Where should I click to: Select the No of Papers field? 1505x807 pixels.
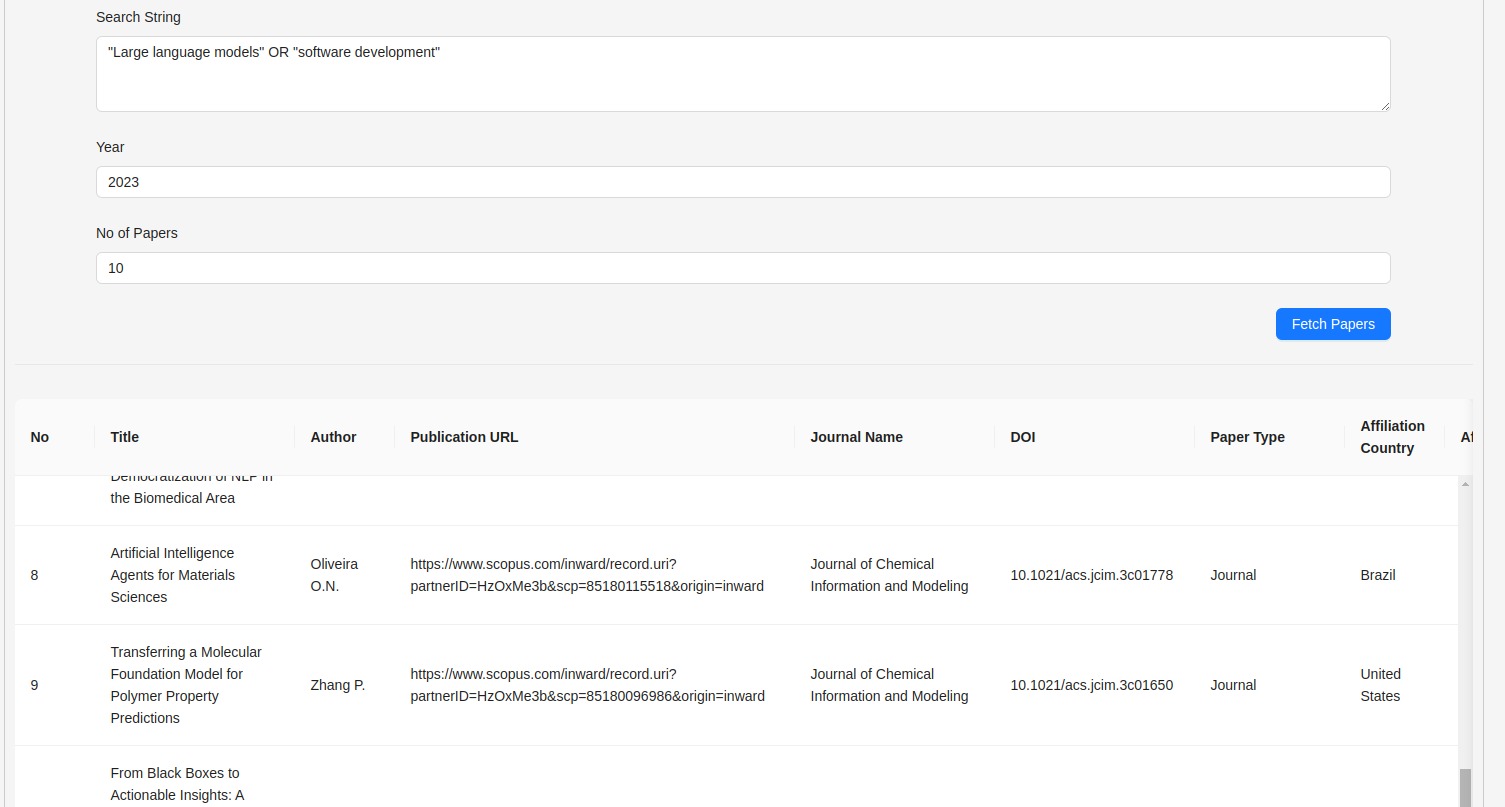742,268
